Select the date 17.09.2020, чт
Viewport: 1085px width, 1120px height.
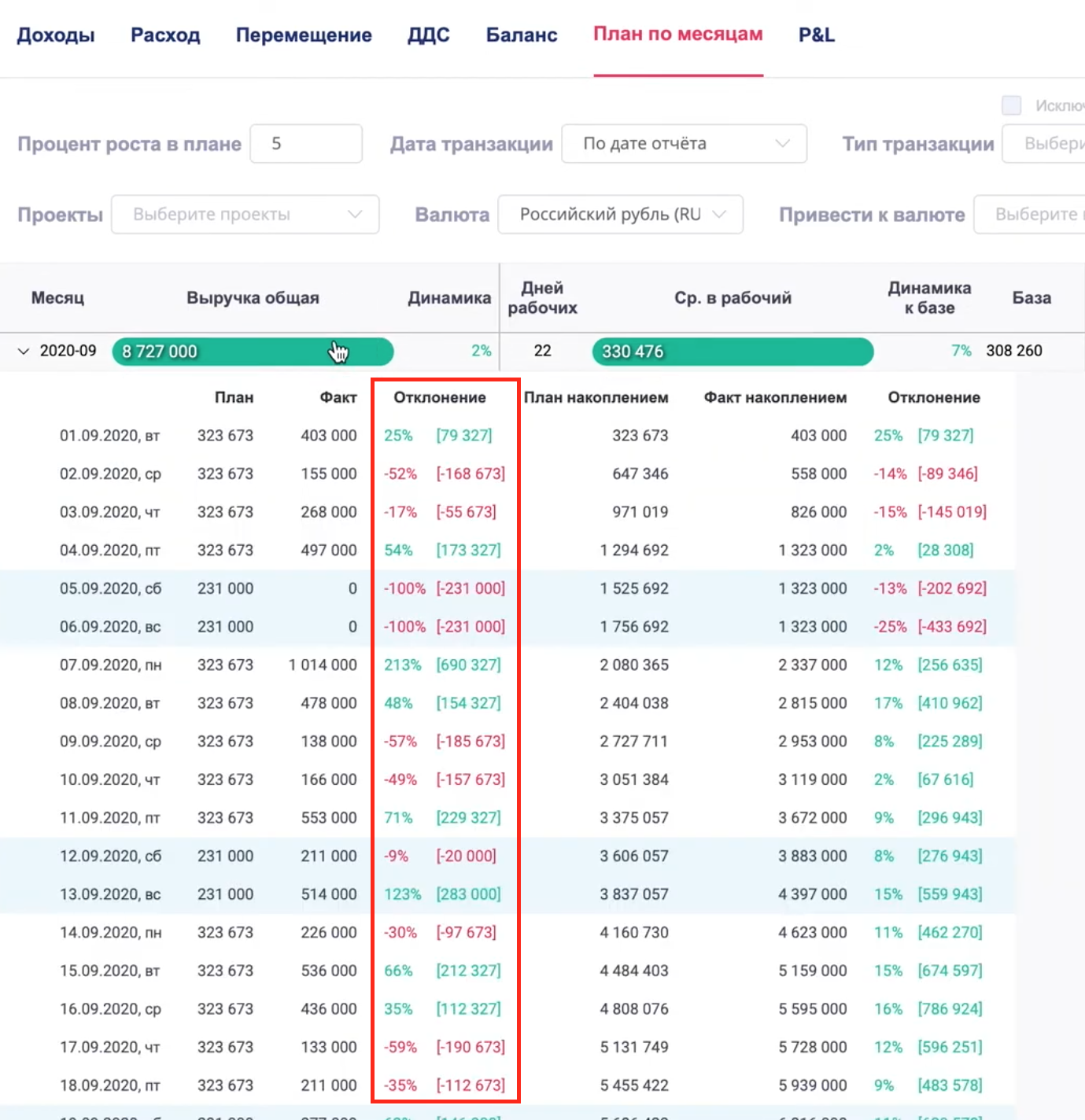click(110, 1048)
